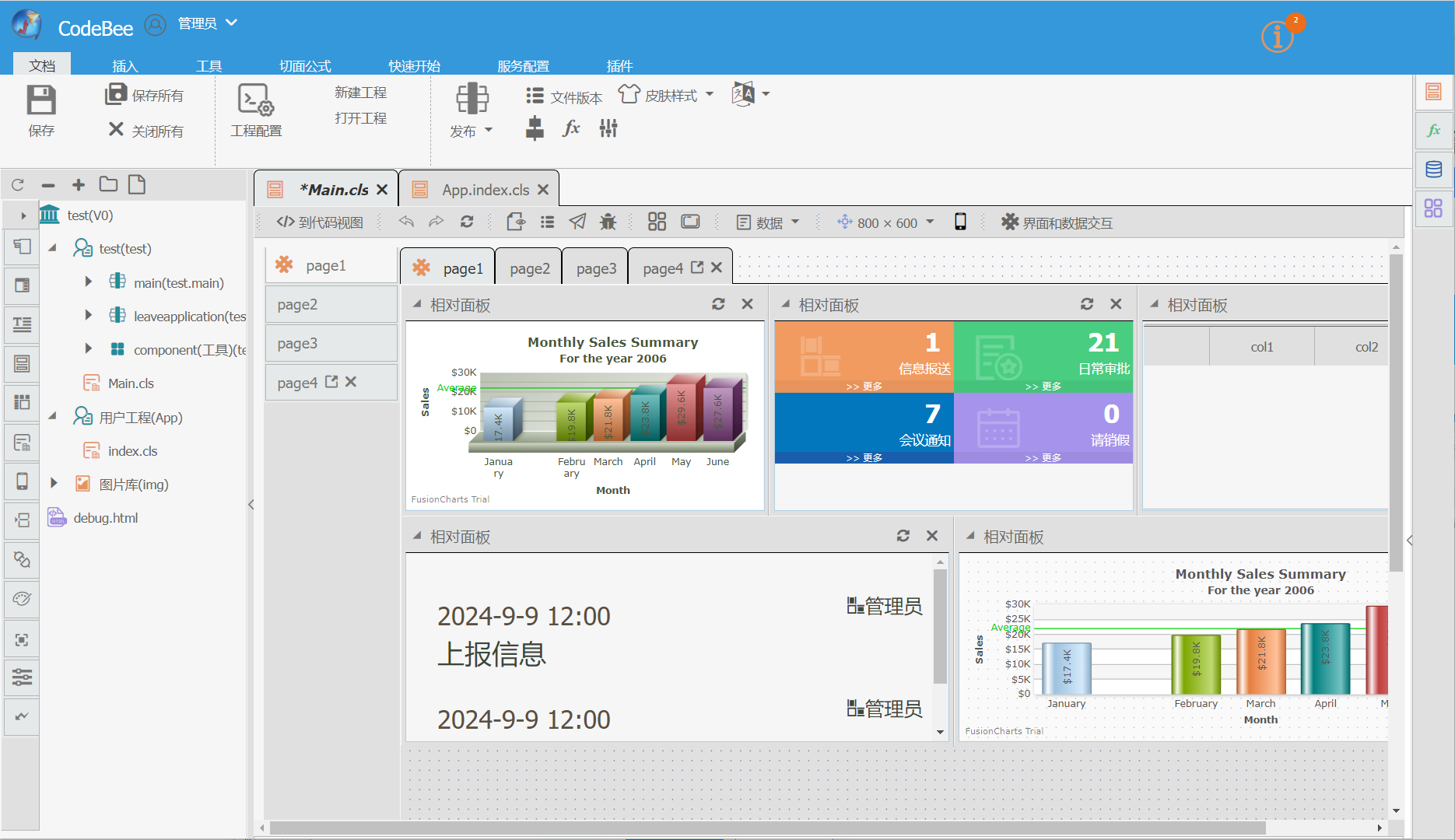Collapse the first 相对面板 panel with chart

tap(417, 304)
